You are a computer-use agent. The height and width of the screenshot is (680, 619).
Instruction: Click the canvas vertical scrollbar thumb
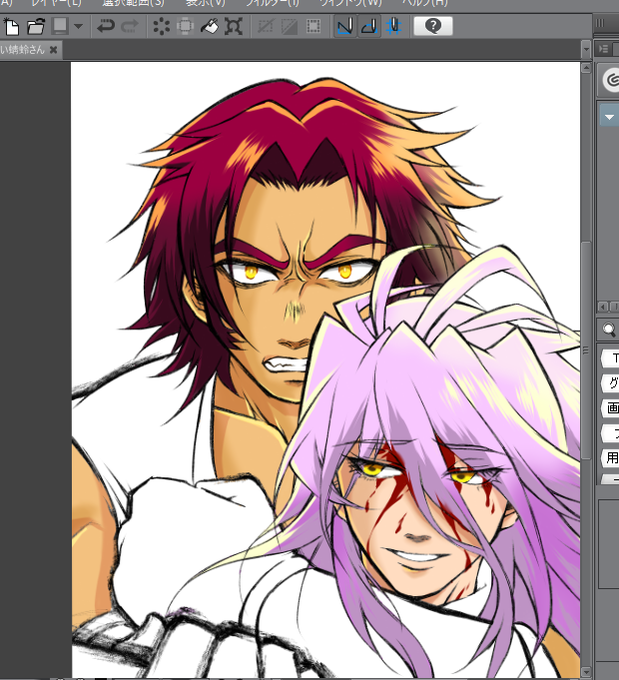click(x=586, y=350)
